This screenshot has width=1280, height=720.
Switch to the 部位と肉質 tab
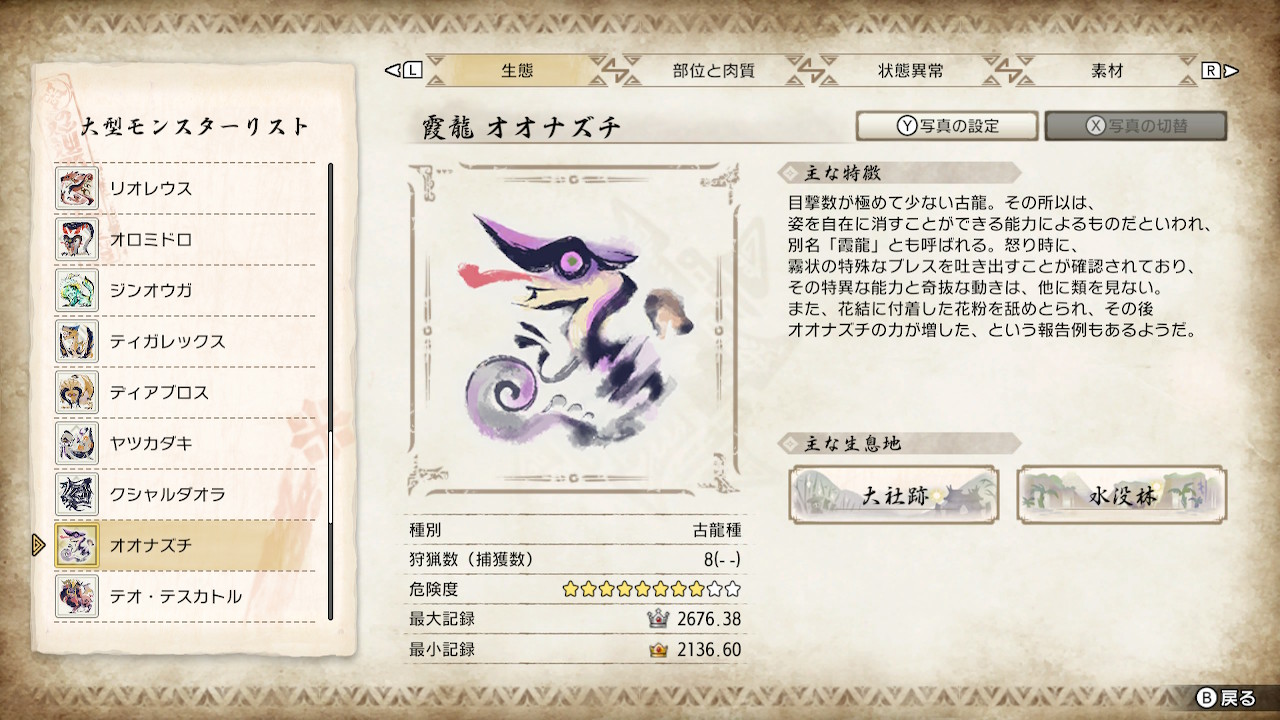[713, 71]
